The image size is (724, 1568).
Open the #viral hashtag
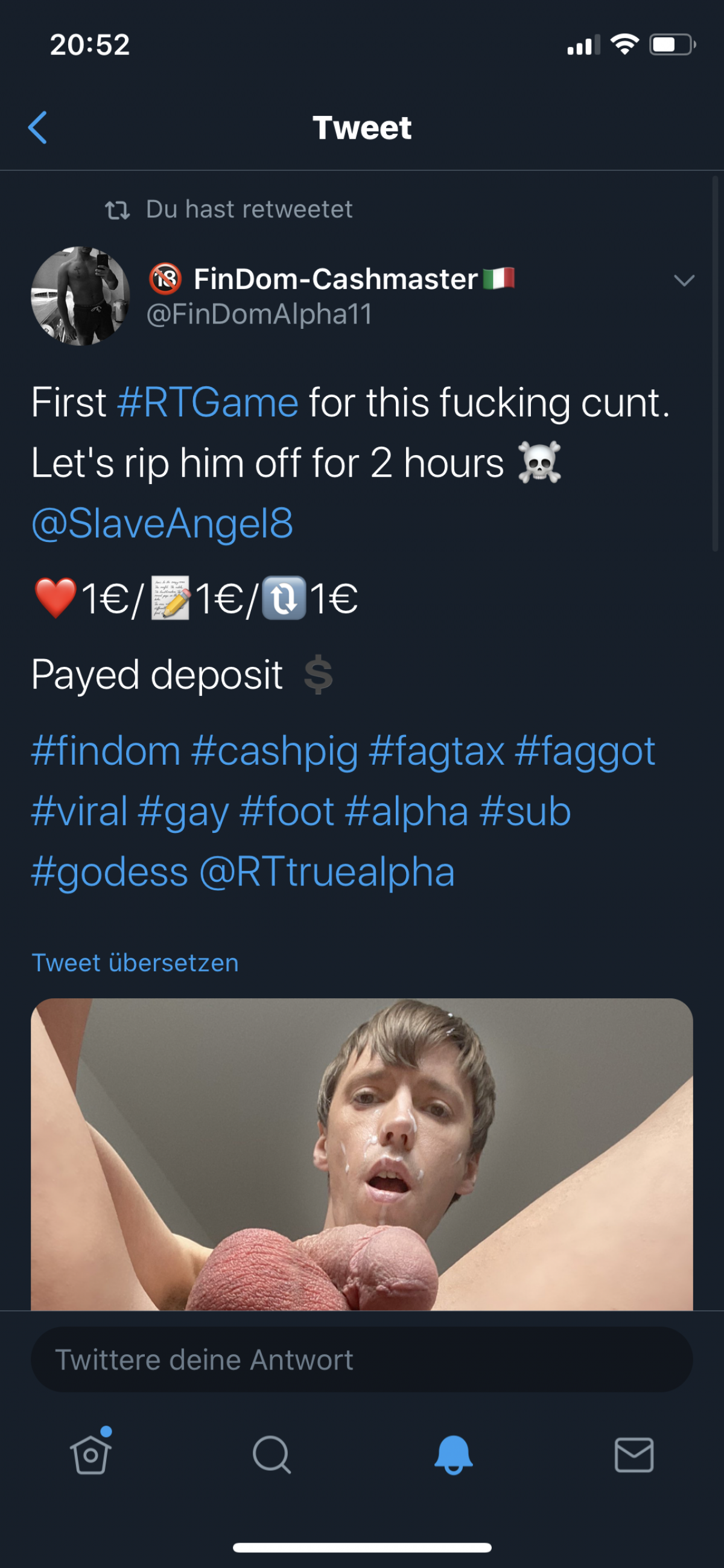(79, 811)
